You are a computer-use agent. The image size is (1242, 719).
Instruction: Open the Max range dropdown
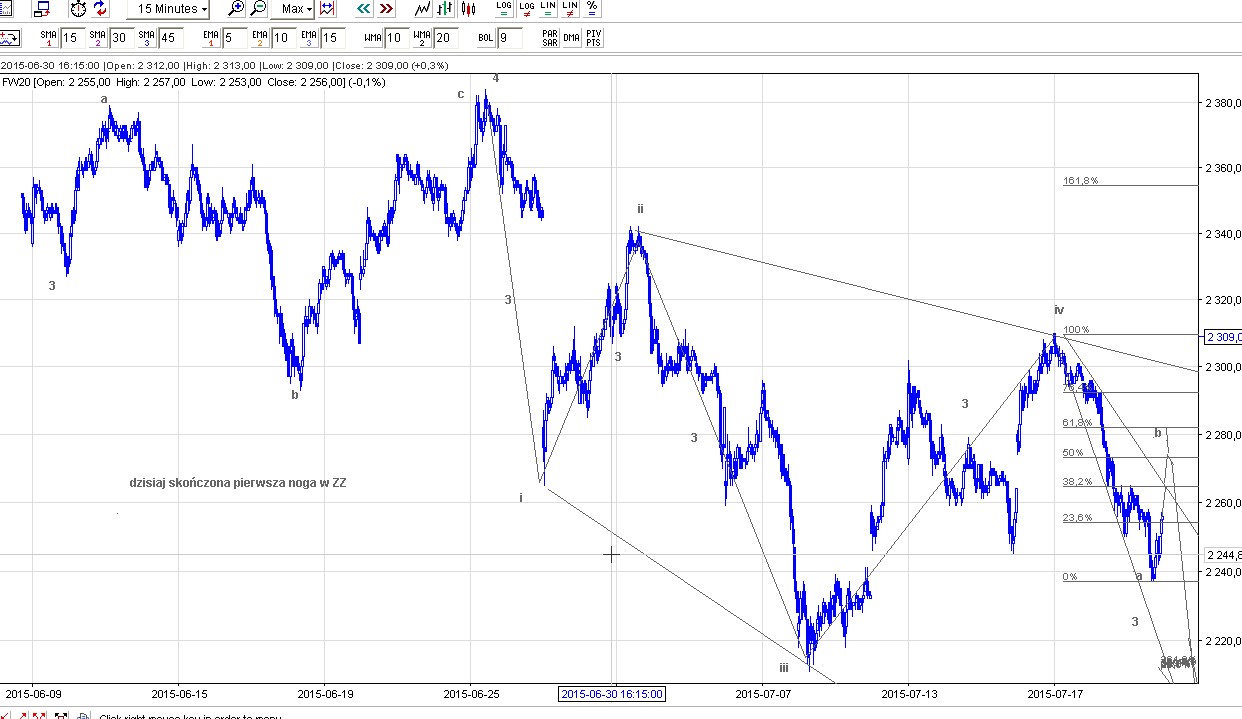pyautogui.click(x=295, y=9)
